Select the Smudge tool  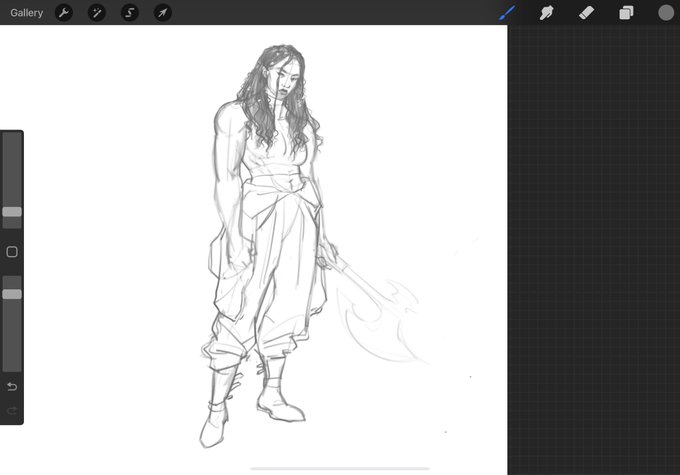546,13
